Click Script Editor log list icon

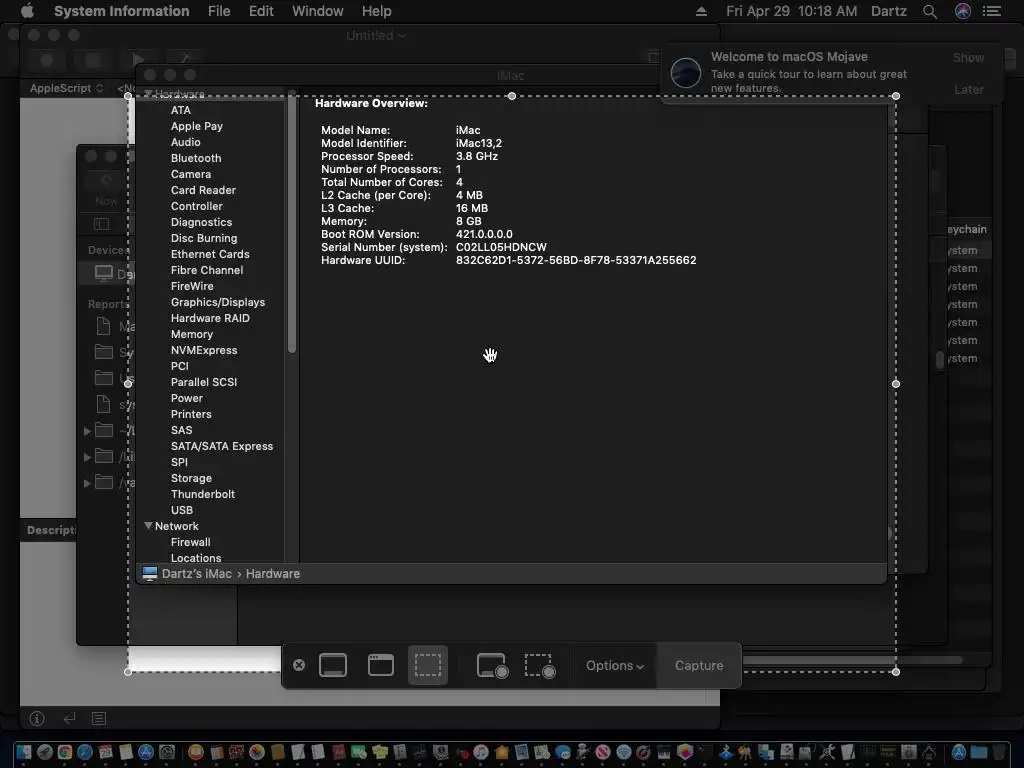99,718
